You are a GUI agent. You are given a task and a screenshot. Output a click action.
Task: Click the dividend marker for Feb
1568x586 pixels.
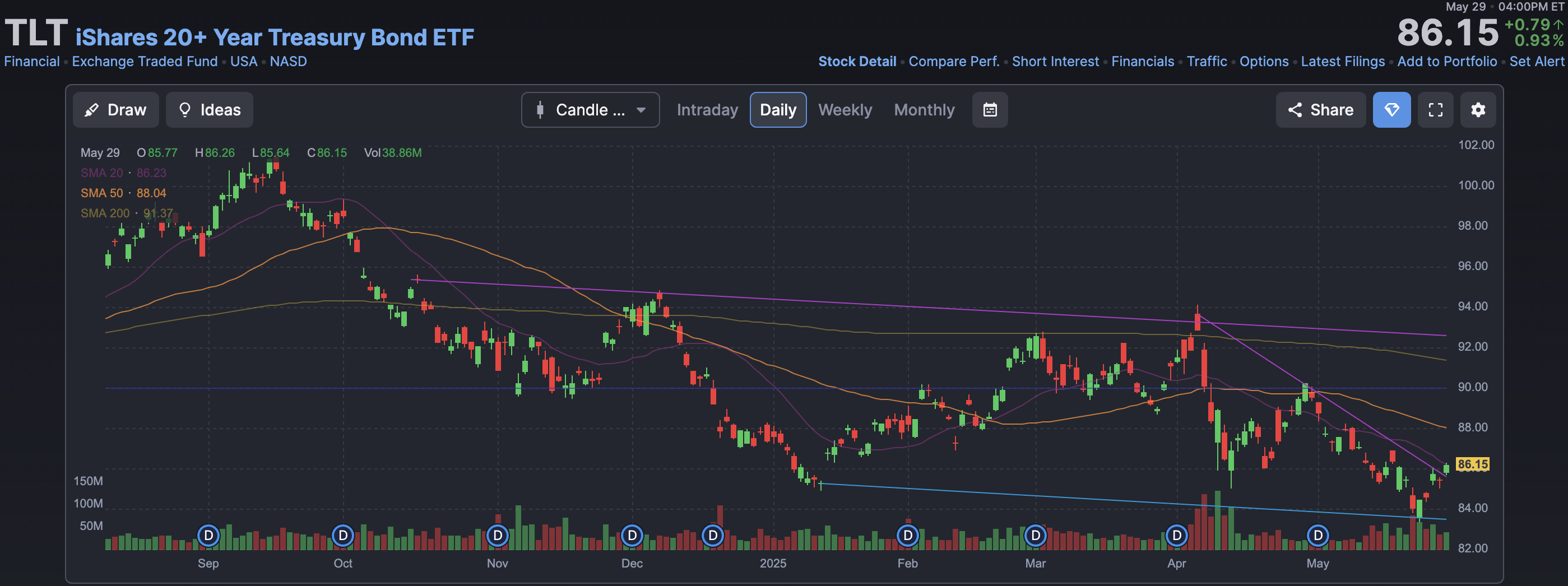907,536
